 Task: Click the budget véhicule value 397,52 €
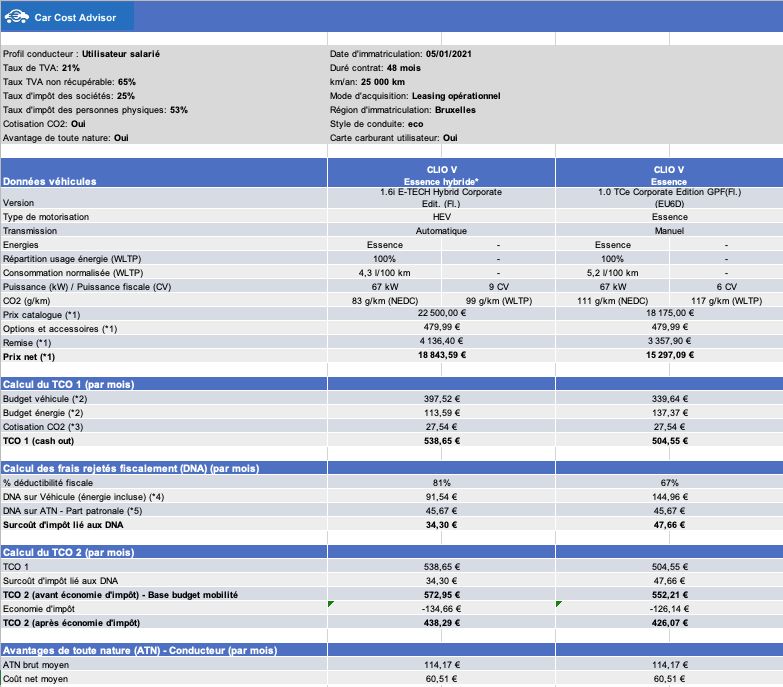coord(442,399)
